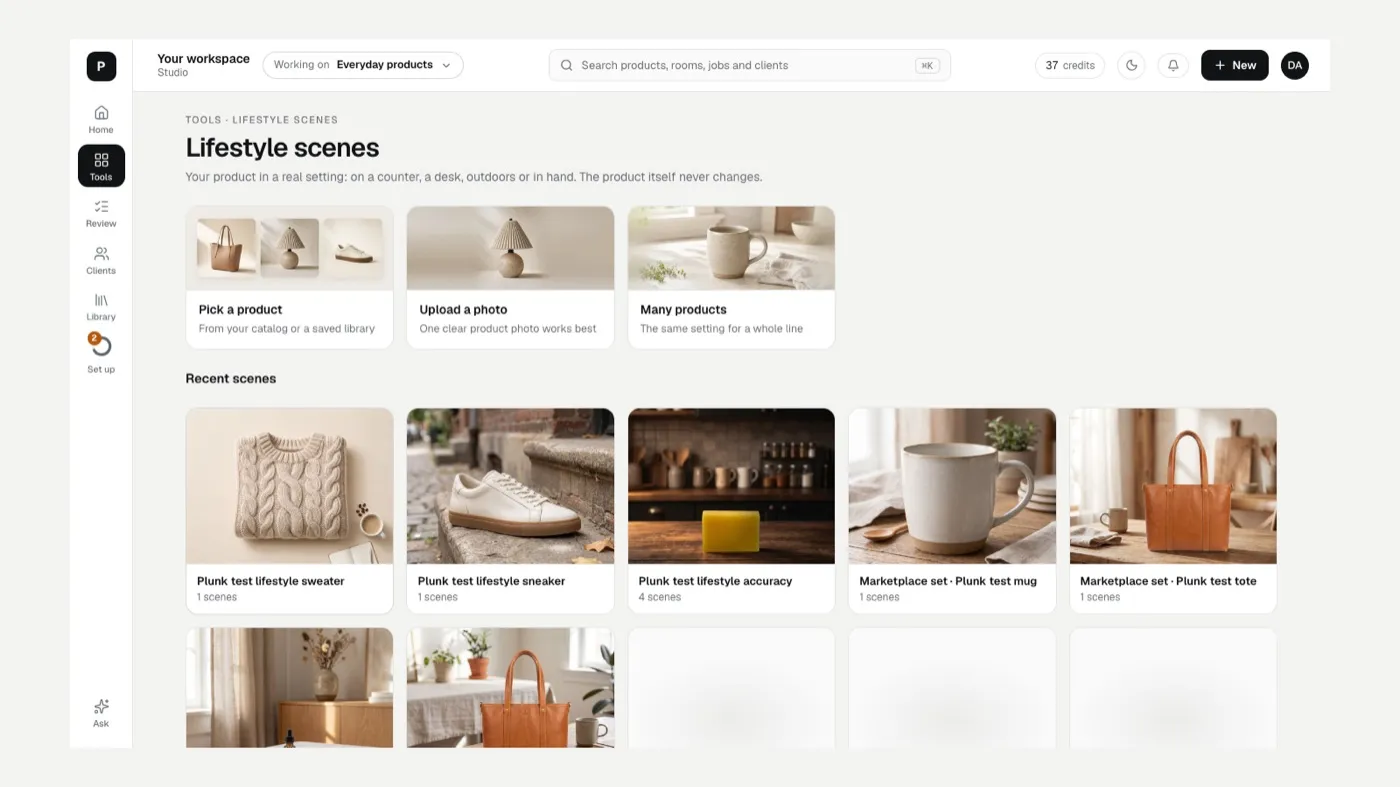Click the '4 scenes' count text
Screen dimensions: 1400x787
coord(660,597)
